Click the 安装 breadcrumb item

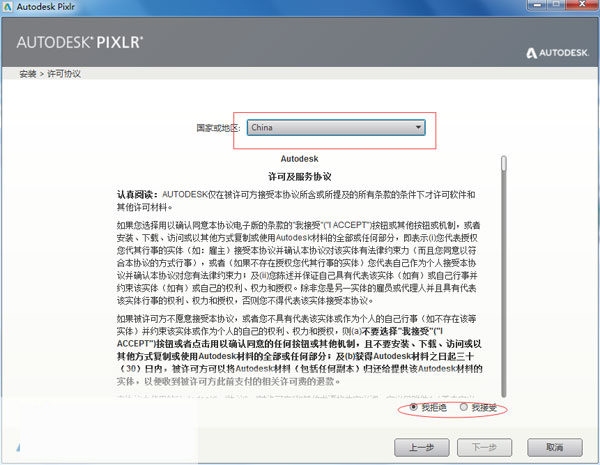click(x=28, y=74)
